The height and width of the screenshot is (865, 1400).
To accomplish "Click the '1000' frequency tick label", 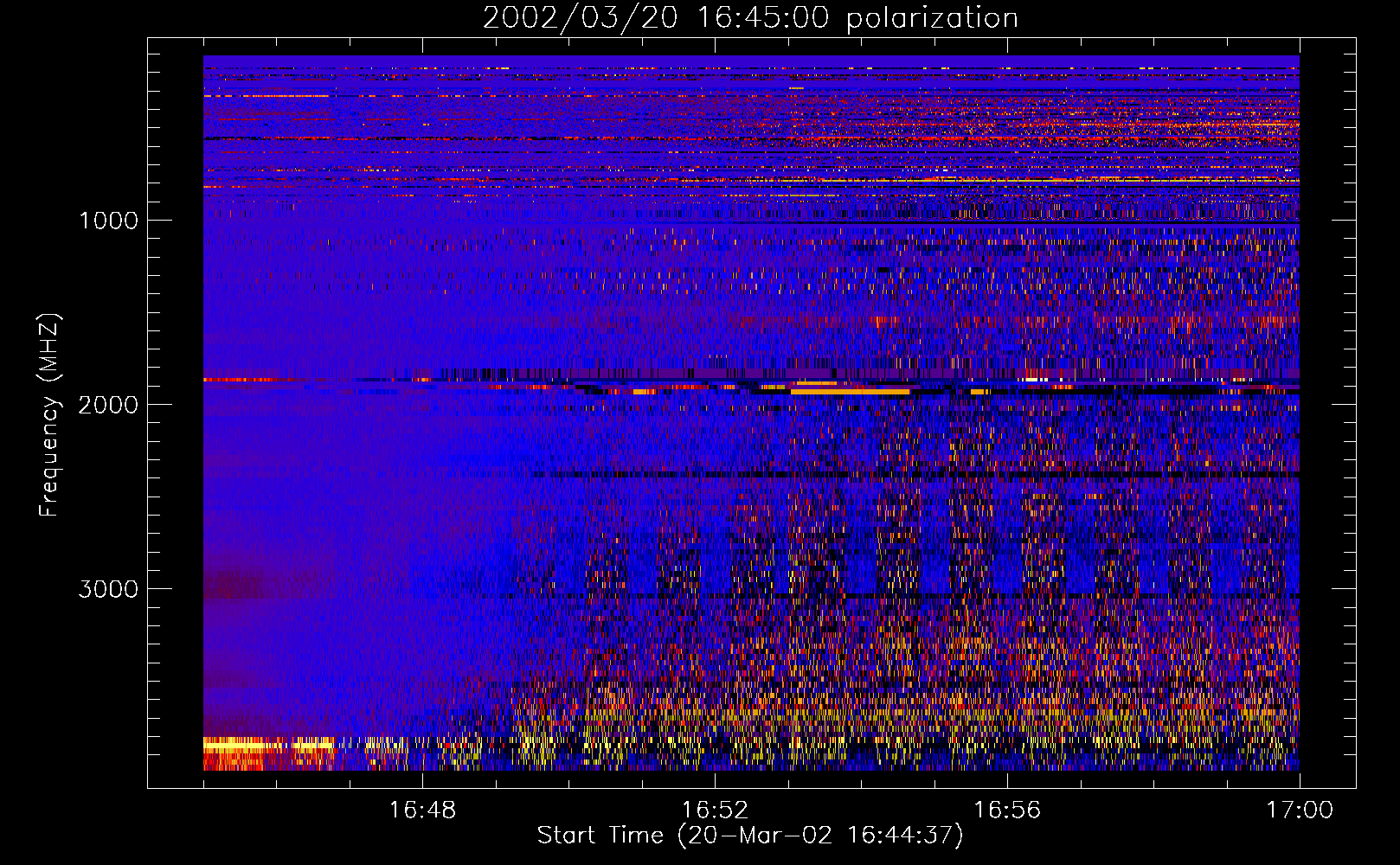I will click(108, 221).
